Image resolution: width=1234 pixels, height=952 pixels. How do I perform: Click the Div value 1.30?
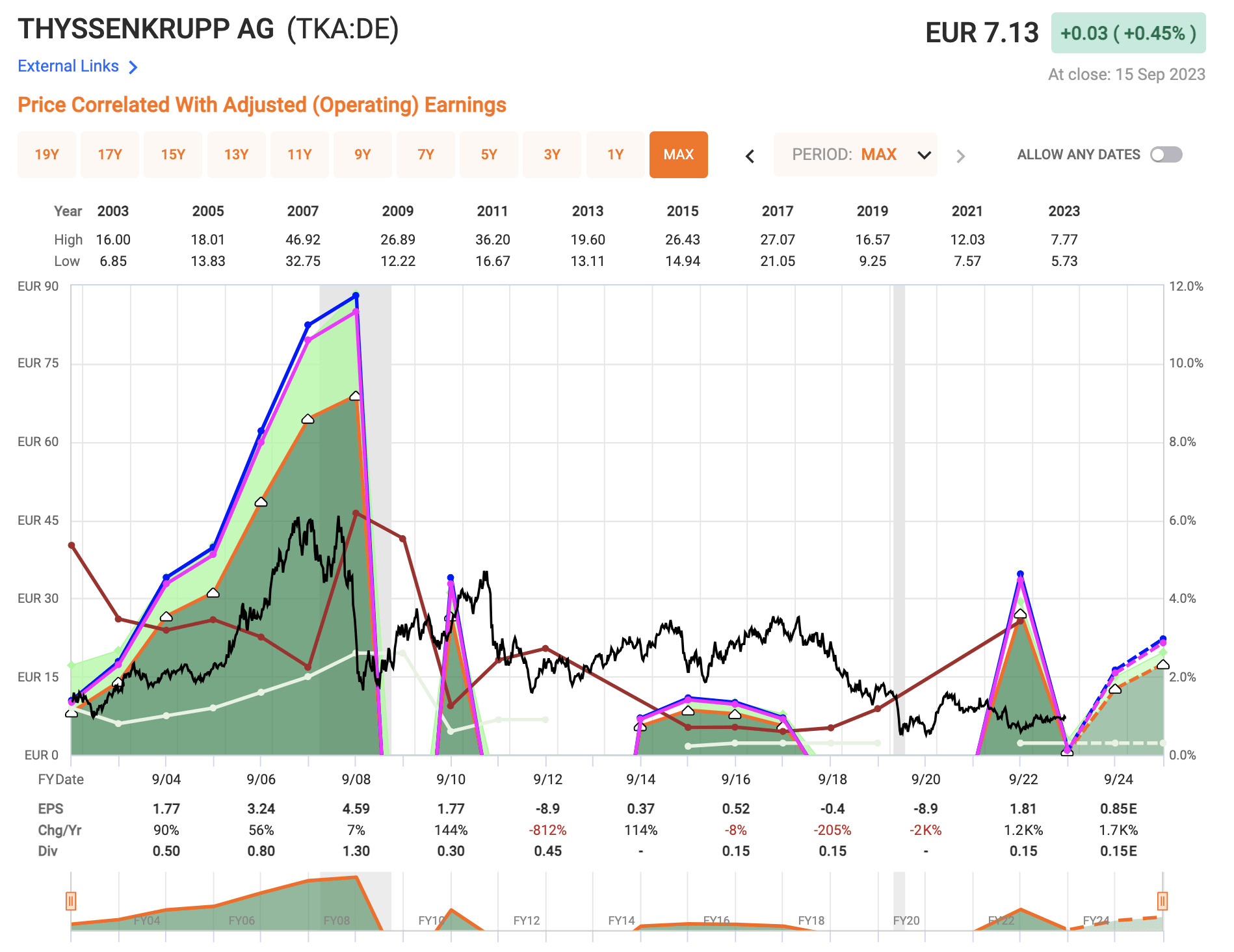pos(356,851)
